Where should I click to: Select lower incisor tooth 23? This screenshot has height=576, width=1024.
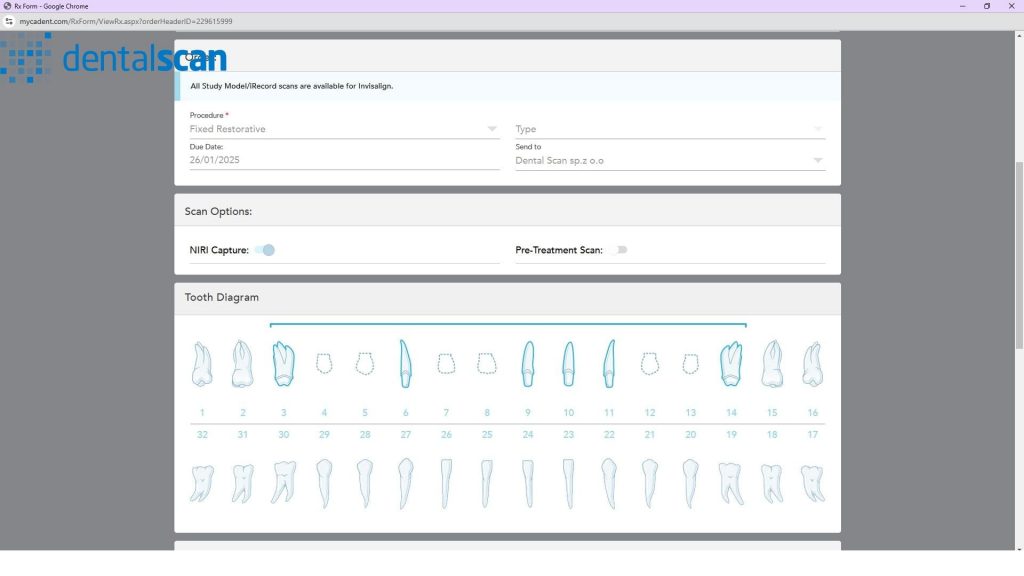pyautogui.click(x=568, y=483)
